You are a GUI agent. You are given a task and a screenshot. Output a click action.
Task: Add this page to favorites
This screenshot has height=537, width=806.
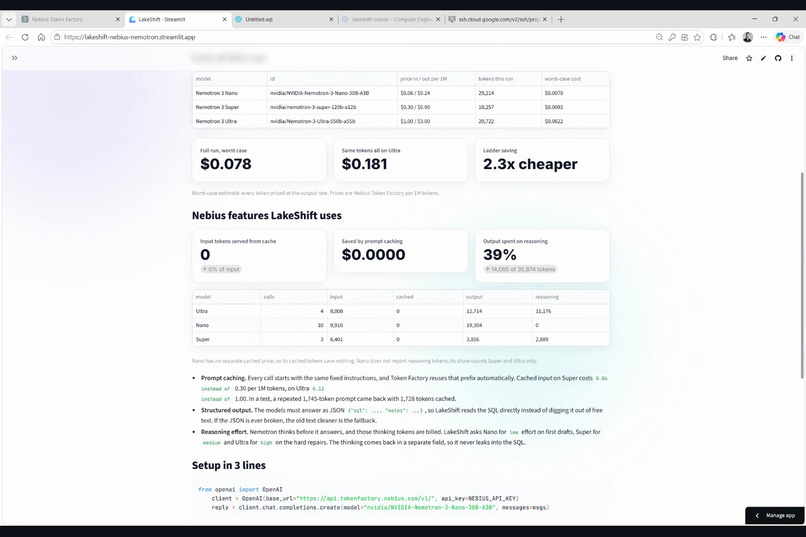[697, 37]
